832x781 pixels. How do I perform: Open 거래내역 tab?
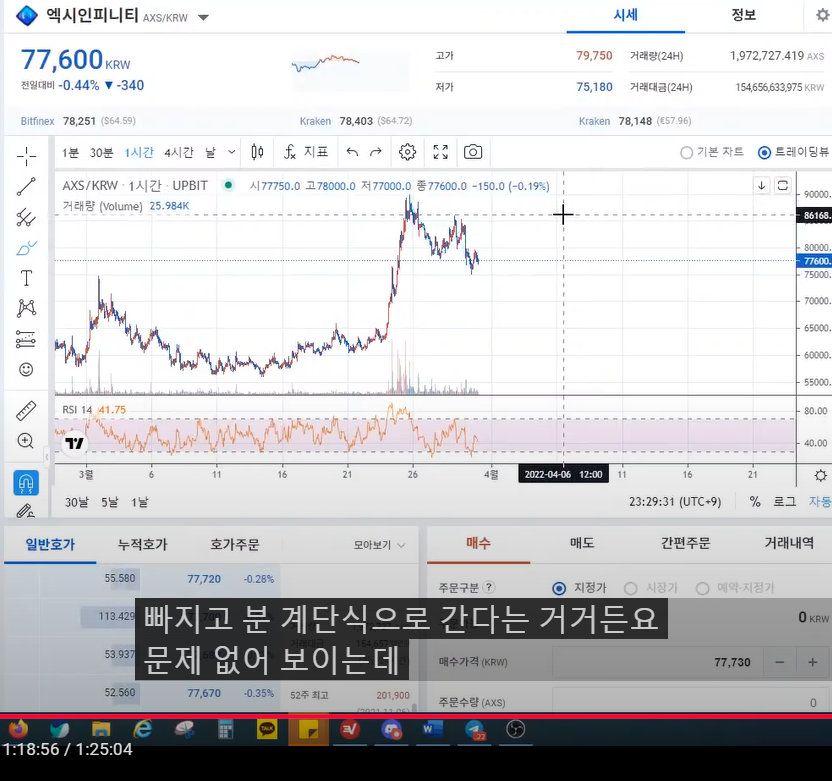788,543
